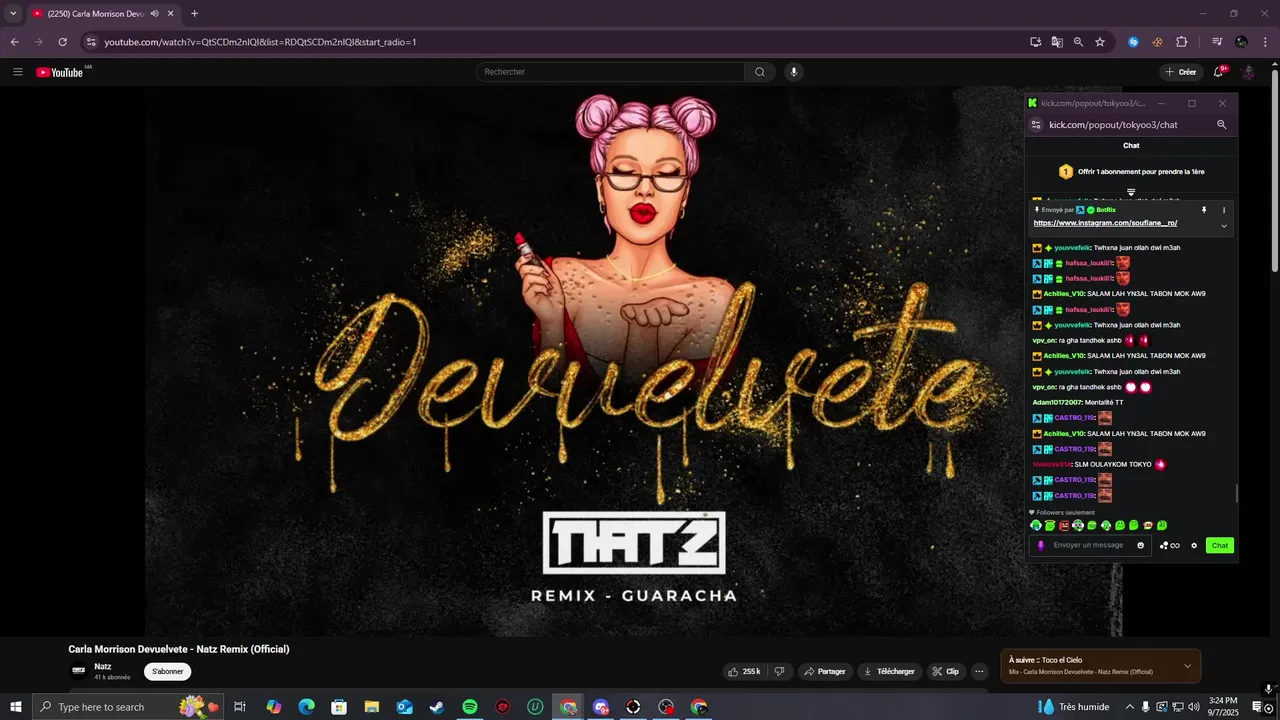
Task: Create a Clip of the video
Action: [945, 671]
